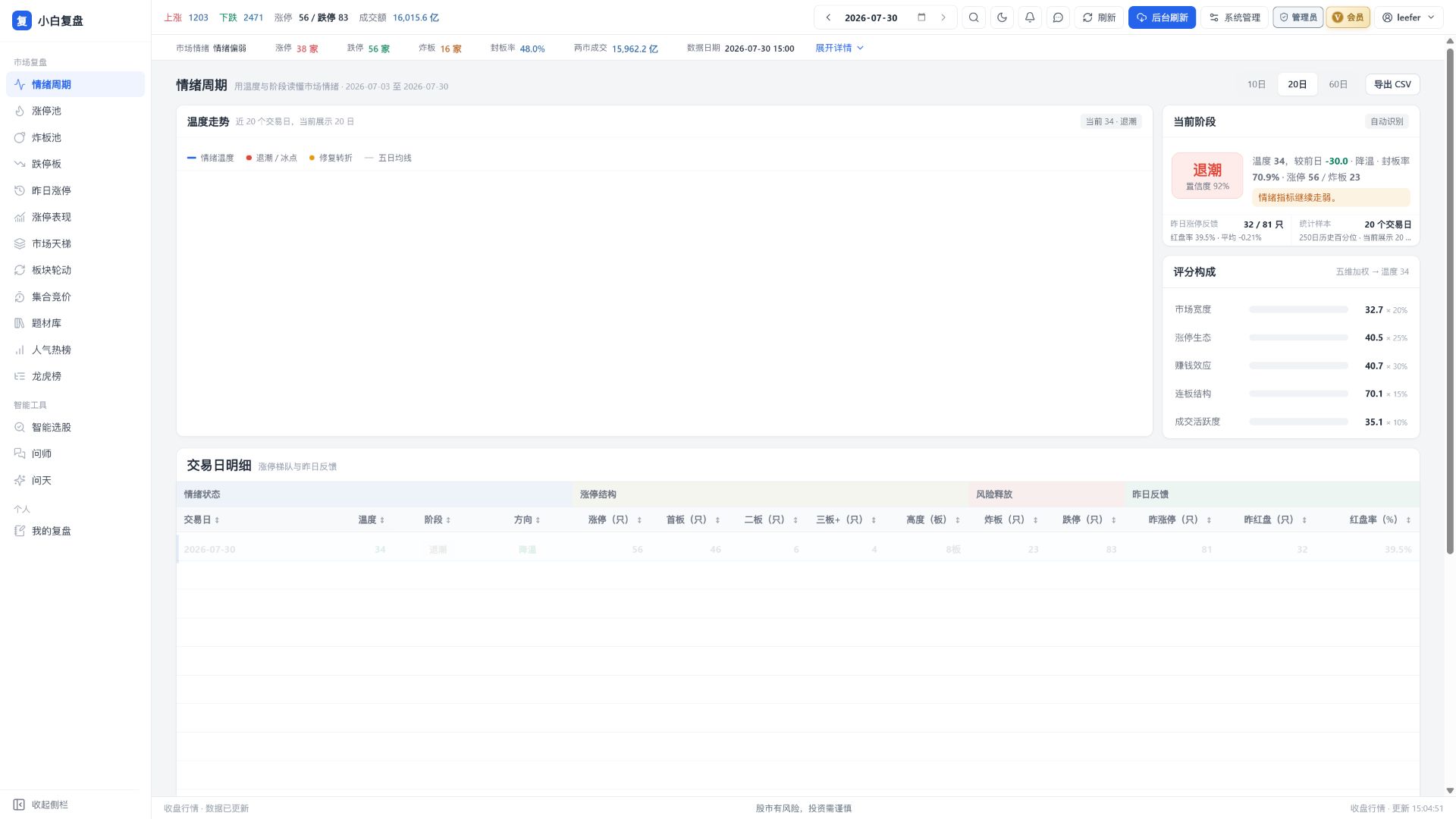Expand 展开详情 market details
1456x819 pixels.
pos(839,48)
